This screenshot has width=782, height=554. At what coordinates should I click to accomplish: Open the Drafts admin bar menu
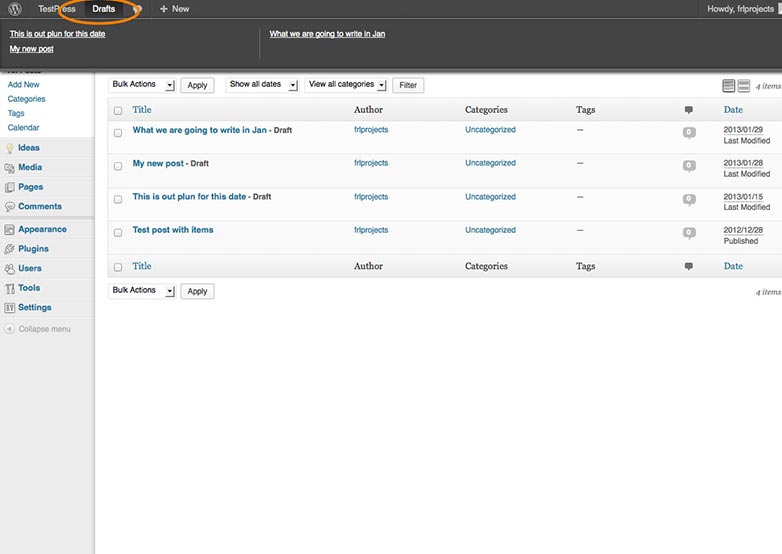point(103,9)
